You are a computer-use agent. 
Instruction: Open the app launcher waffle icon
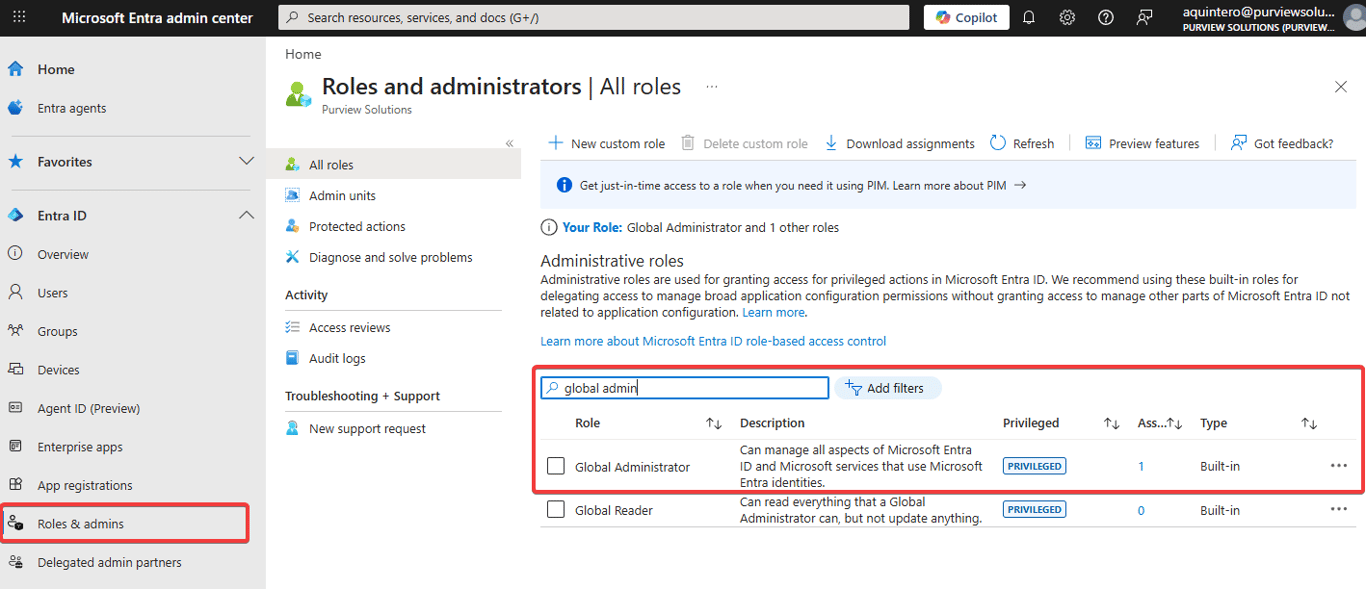(19, 17)
